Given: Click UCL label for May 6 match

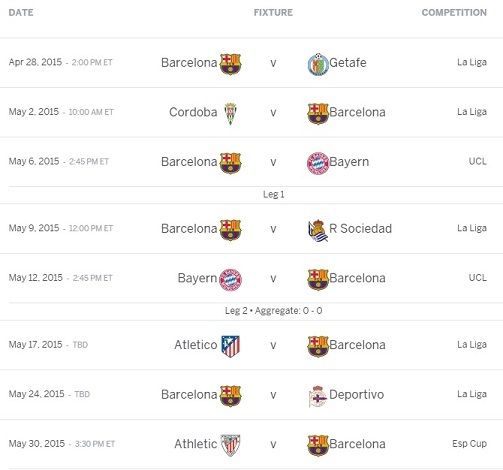Looking at the screenshot, I should [478, 161].
